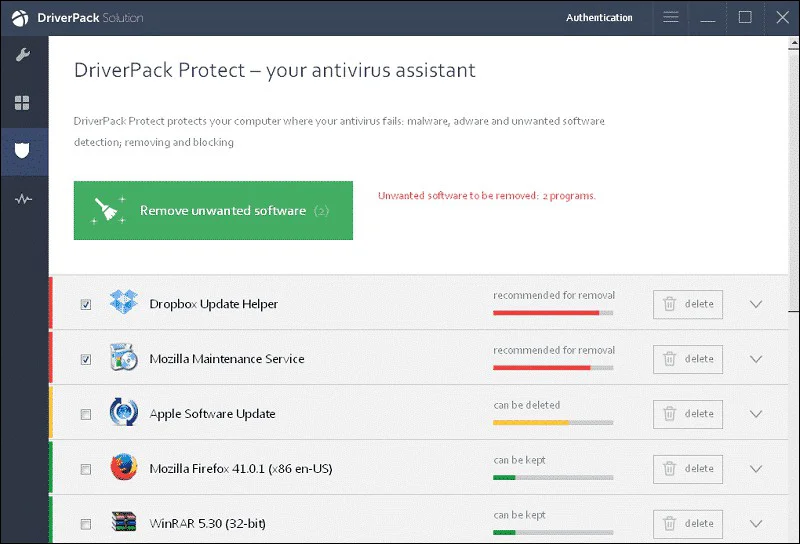Expand the Dropbox Update Helper details

755,304
